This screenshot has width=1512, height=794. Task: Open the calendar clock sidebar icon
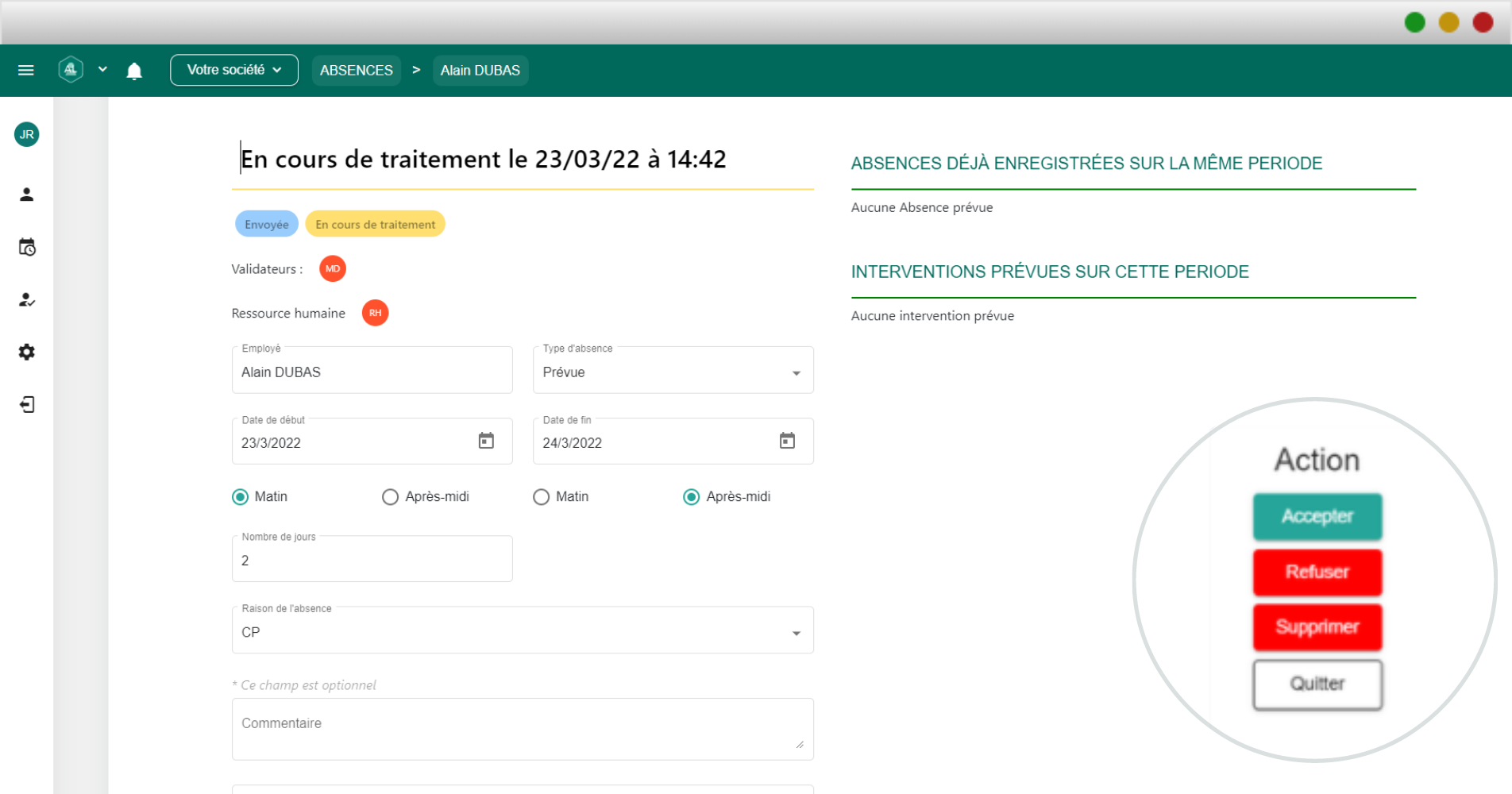[x=27, y=247]
